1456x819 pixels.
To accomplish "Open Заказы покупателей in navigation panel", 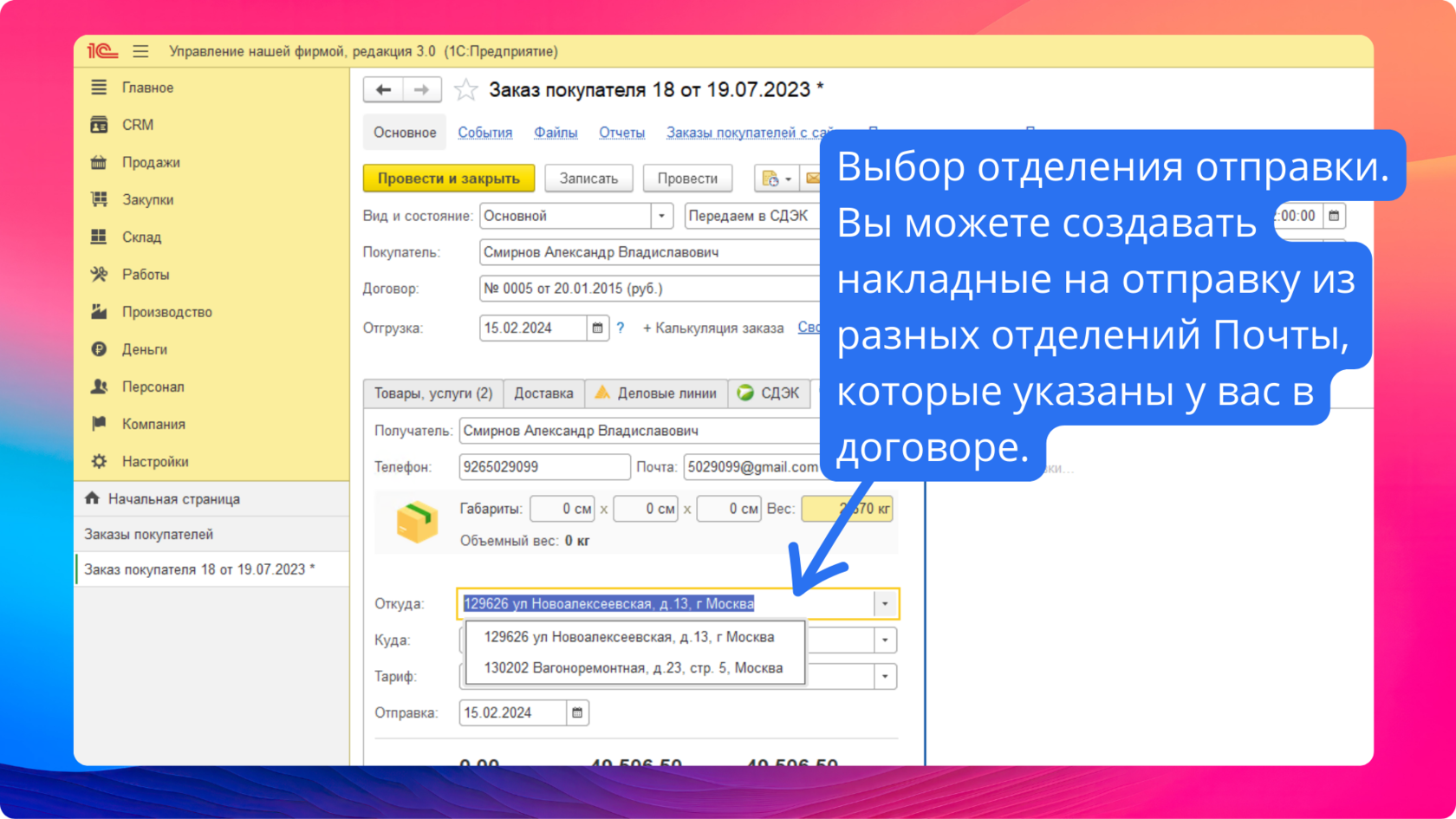I will click(x=148, y=535).
